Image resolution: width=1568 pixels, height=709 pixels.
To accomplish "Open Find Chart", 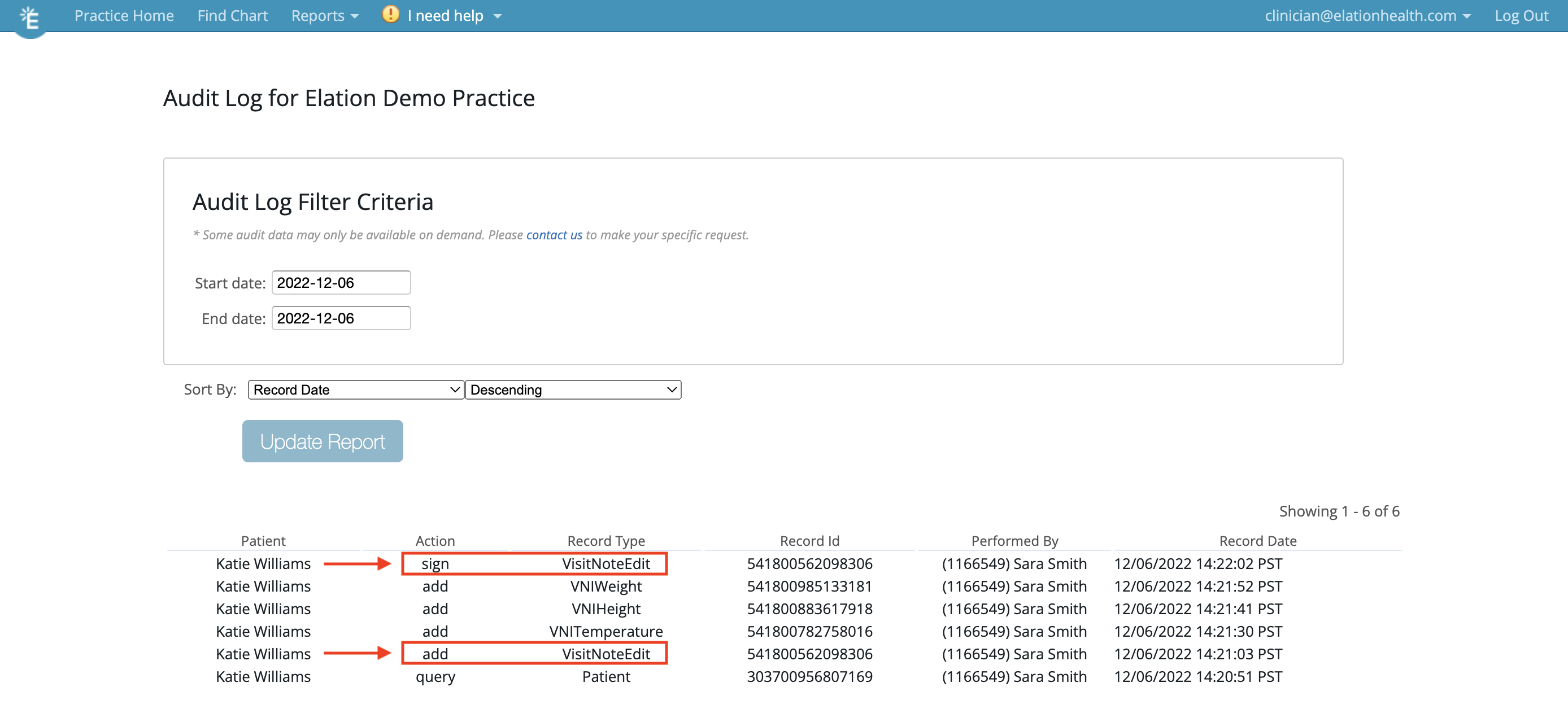I will (x=233, y=15).
